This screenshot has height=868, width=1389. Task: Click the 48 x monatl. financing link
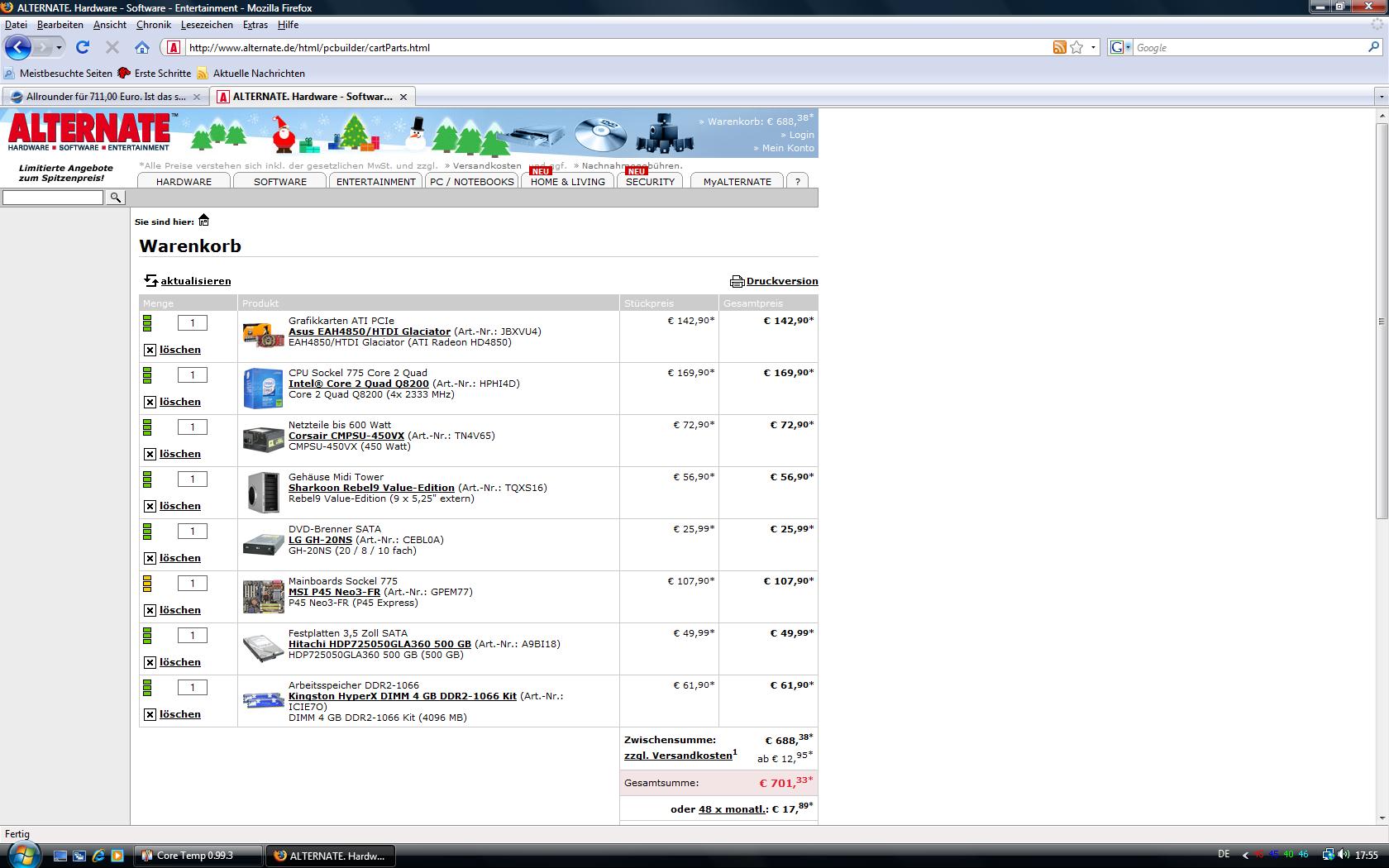coord(733,809)
